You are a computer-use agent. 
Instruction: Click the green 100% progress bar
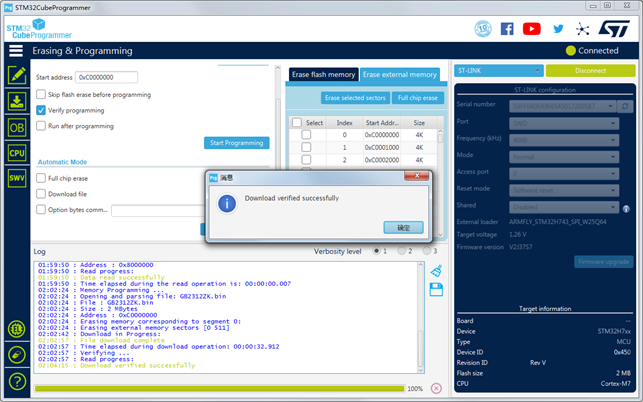pos(219,388)
